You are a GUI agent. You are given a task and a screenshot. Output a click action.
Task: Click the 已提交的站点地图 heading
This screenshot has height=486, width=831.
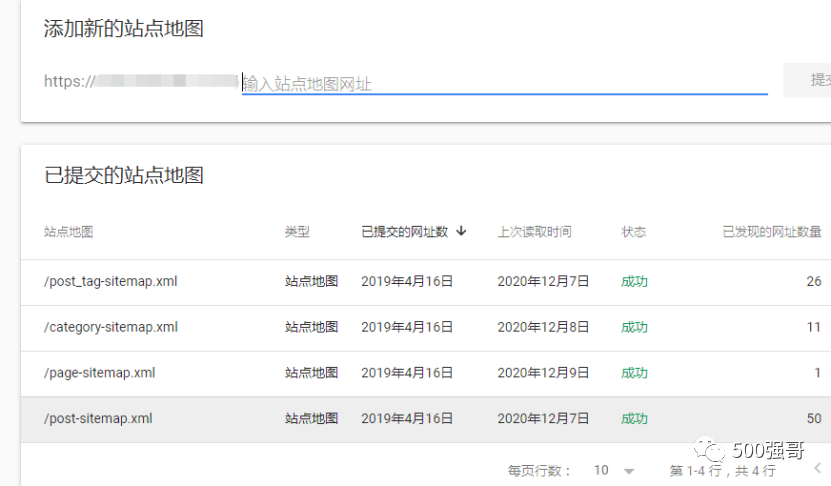[x=123, y=175]
